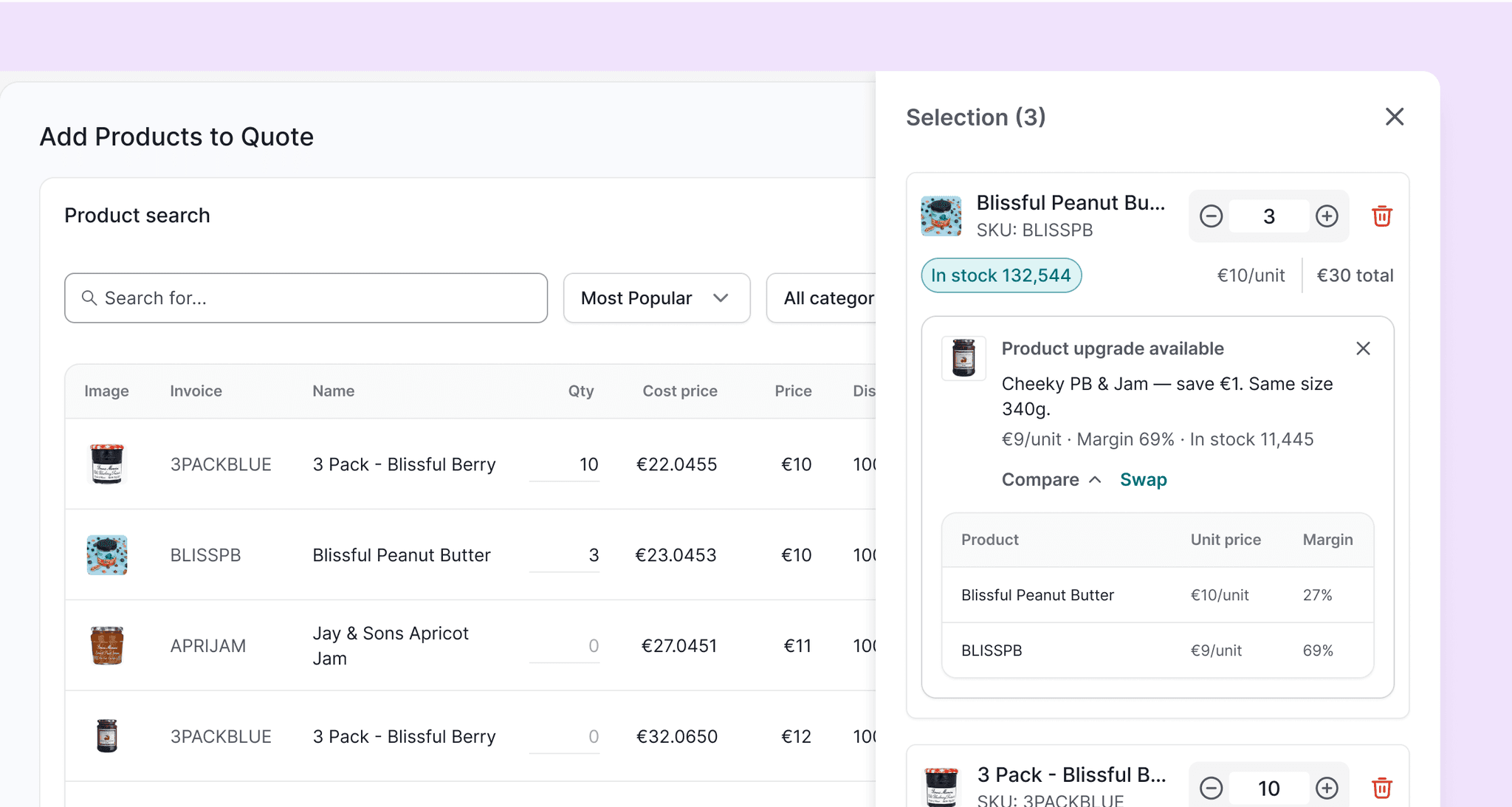This screenshot has width=1512, height=807.
Task: Click Blissful Peanut Butter name in product table
Action: click(402, 555)
